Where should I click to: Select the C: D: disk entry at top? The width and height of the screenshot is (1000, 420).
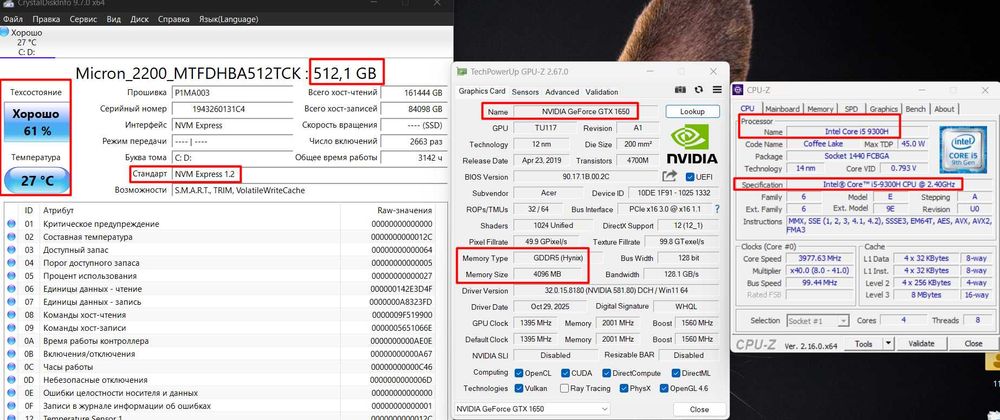tap(27, 42)
